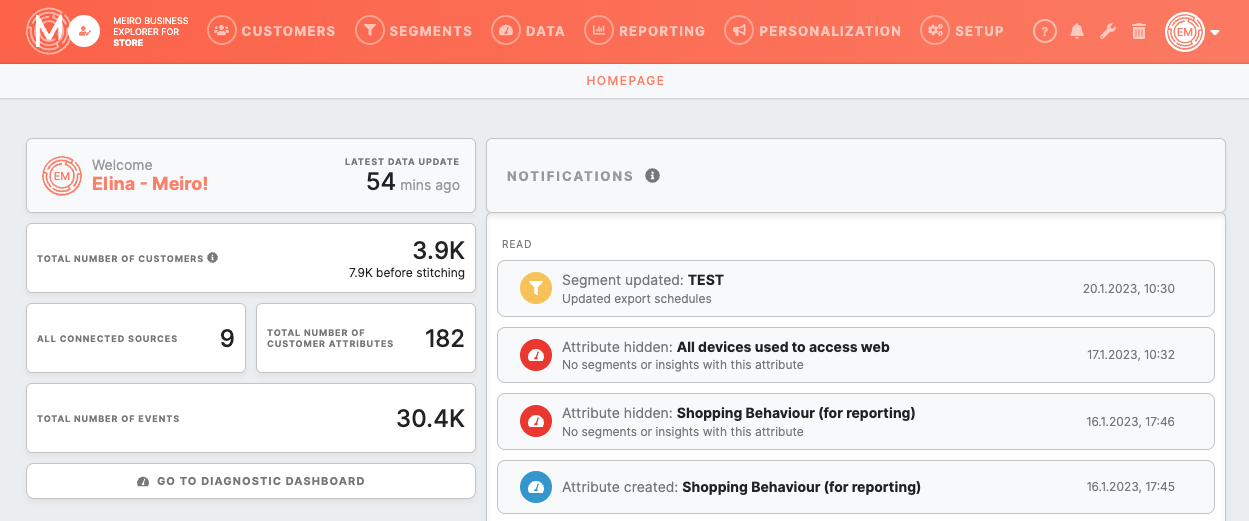Open the Segment updated: TEST notification
Viewport: 1249px width, 521px height.
click(856, 289)
